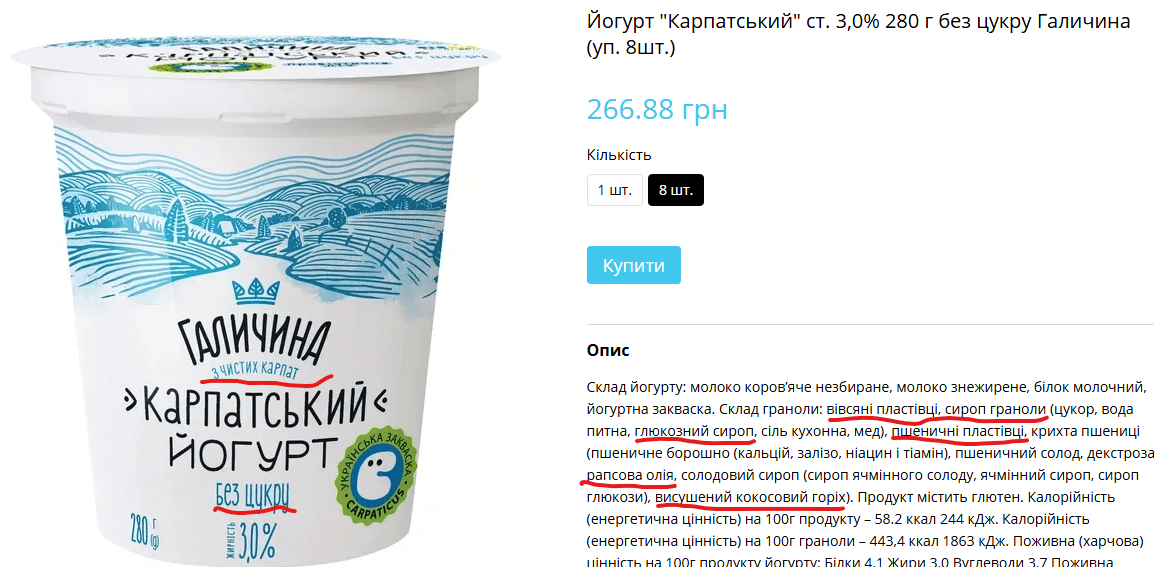1154x567 pixels.
Task: Click the Галичина logo text on the cup
Action: tap(248, 340)
